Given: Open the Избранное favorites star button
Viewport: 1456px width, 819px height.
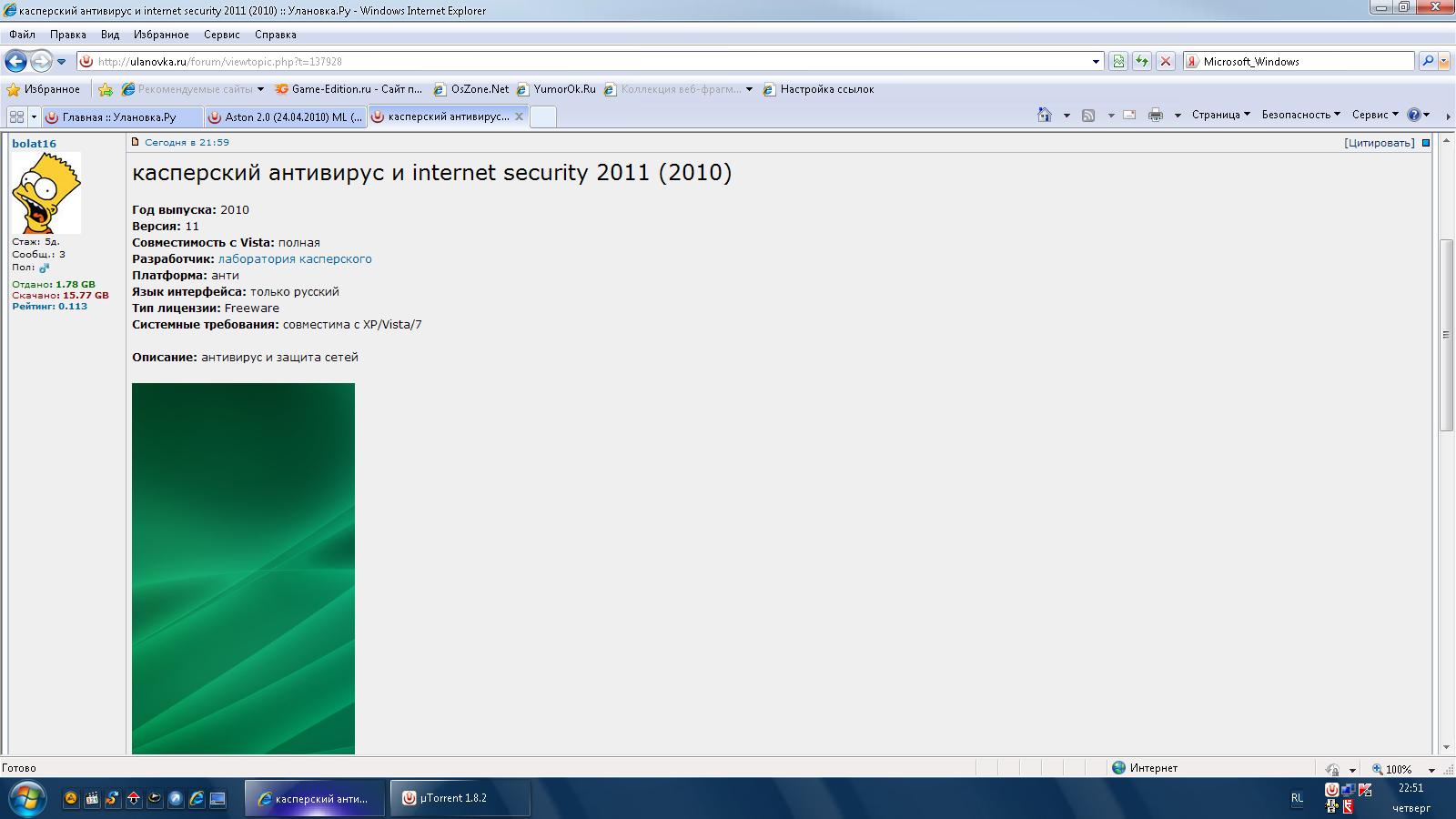Looking at the screenshot, I should [x=44, y=89].
